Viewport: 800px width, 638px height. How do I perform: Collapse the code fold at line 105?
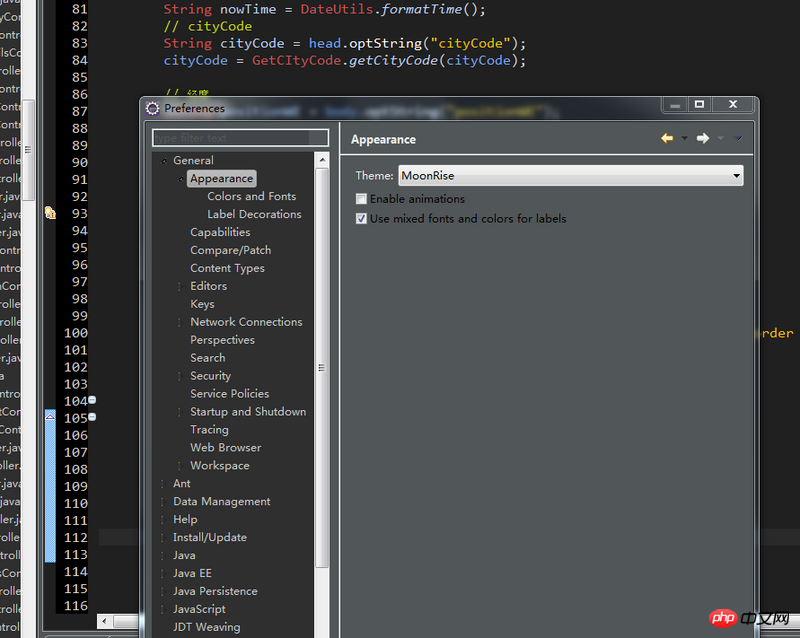92,417
